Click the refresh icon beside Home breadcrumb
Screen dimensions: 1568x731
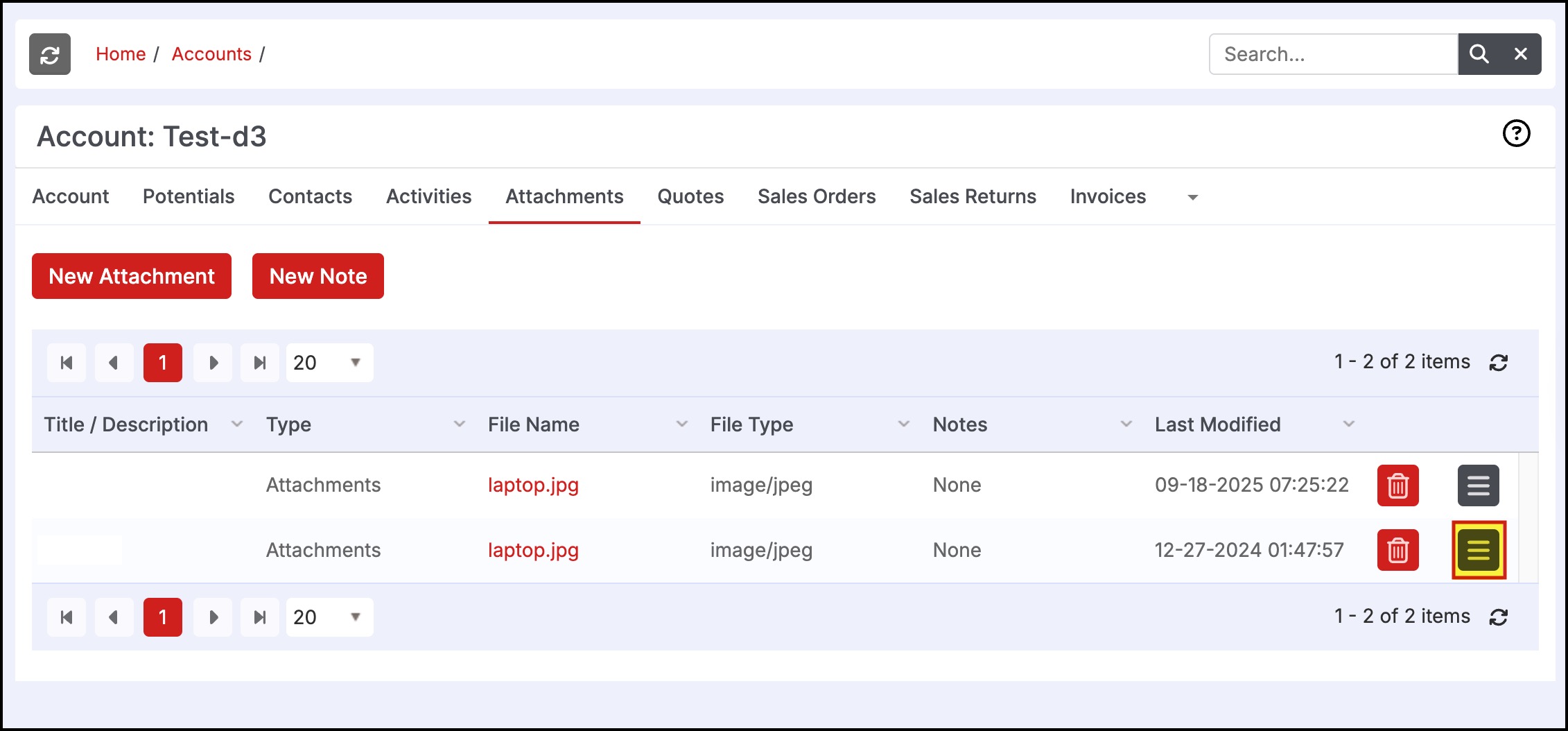50,54
